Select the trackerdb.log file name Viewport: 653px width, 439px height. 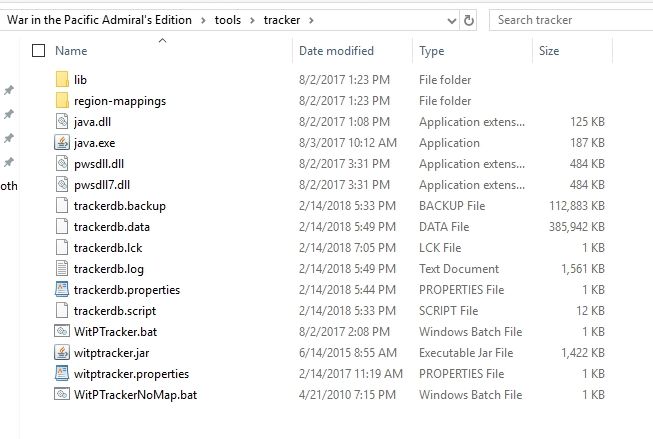coord(109,269)
